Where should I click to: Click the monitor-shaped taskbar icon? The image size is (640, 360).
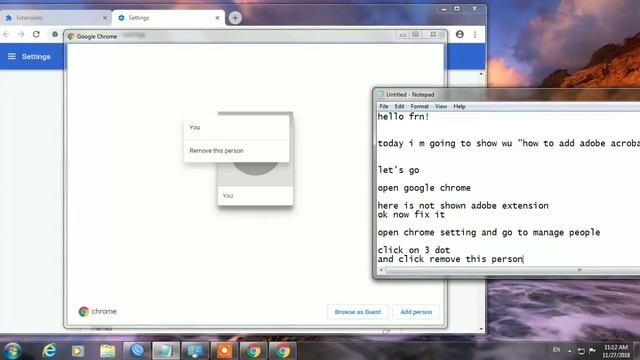click(x=195, y=351)
